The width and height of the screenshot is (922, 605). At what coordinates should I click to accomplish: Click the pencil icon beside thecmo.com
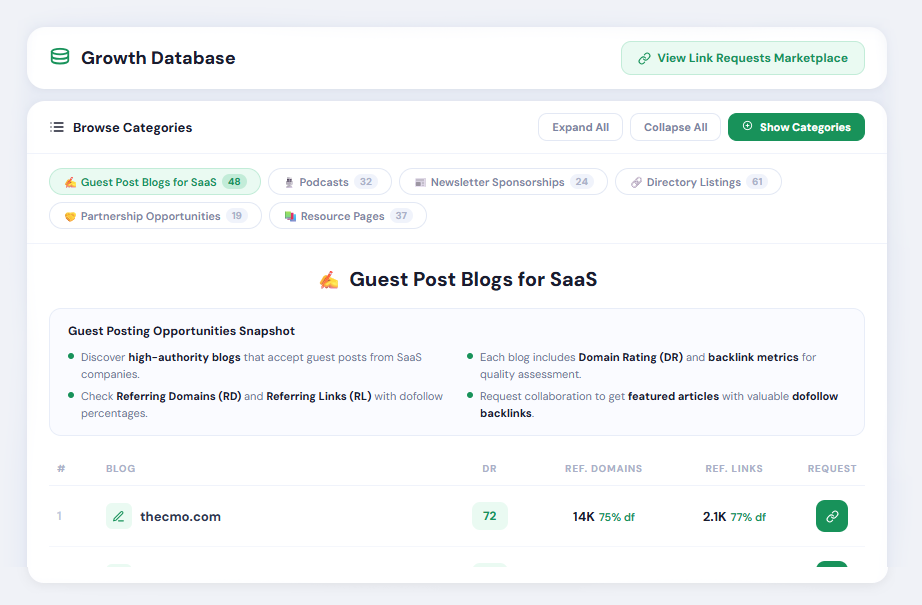(119, 516)
